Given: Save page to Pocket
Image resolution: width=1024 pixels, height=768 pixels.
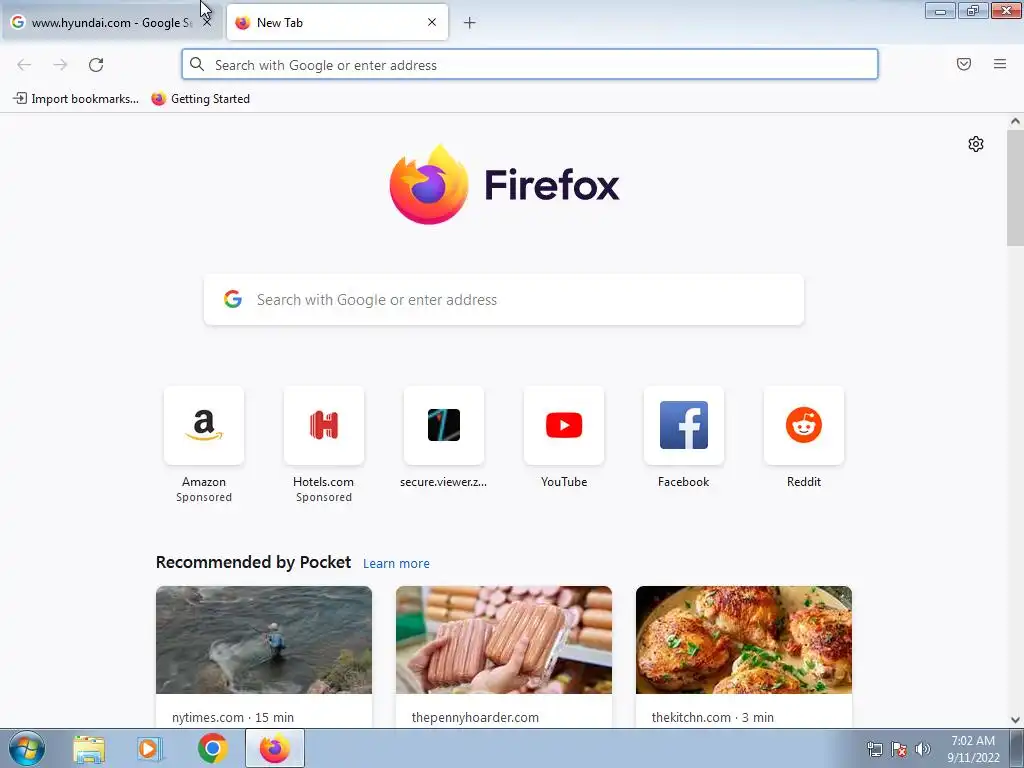Looking at the screenshot, I should click(x=964, y=64).
